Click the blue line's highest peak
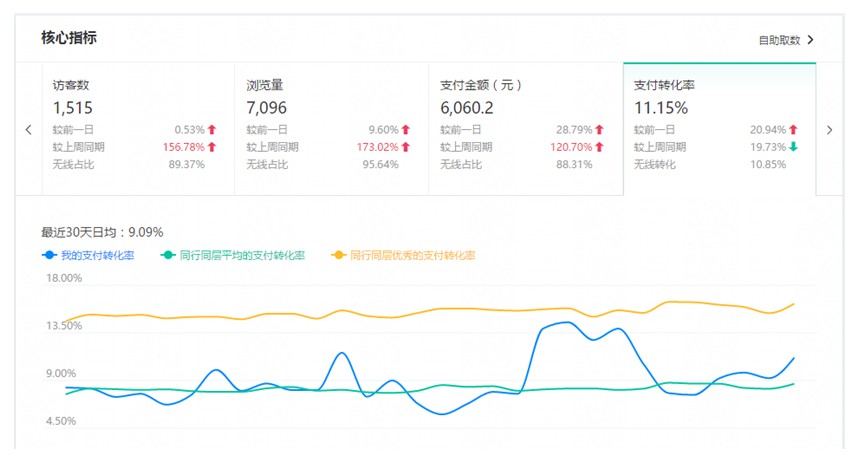 pos(567,322)
